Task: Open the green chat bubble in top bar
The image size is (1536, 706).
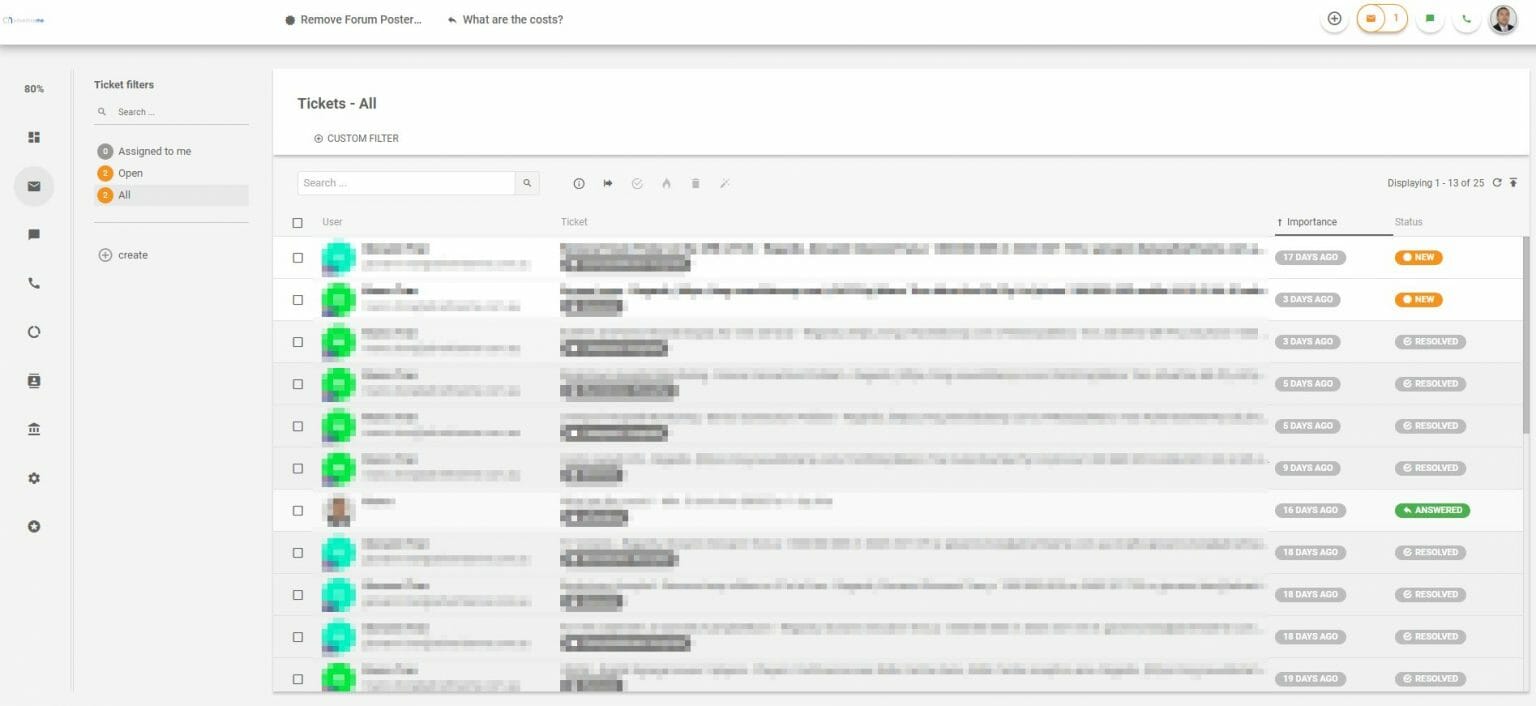Action: tap(1430, 18)
